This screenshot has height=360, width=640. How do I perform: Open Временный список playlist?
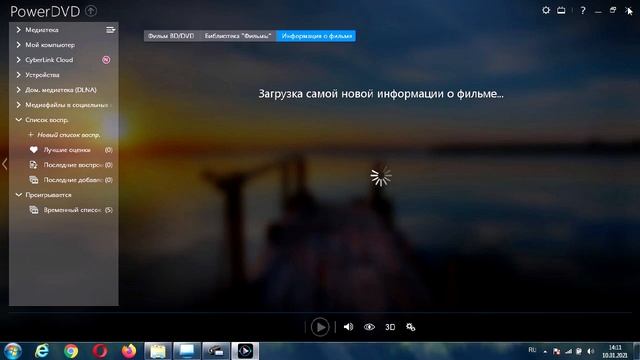pos(71,210)
